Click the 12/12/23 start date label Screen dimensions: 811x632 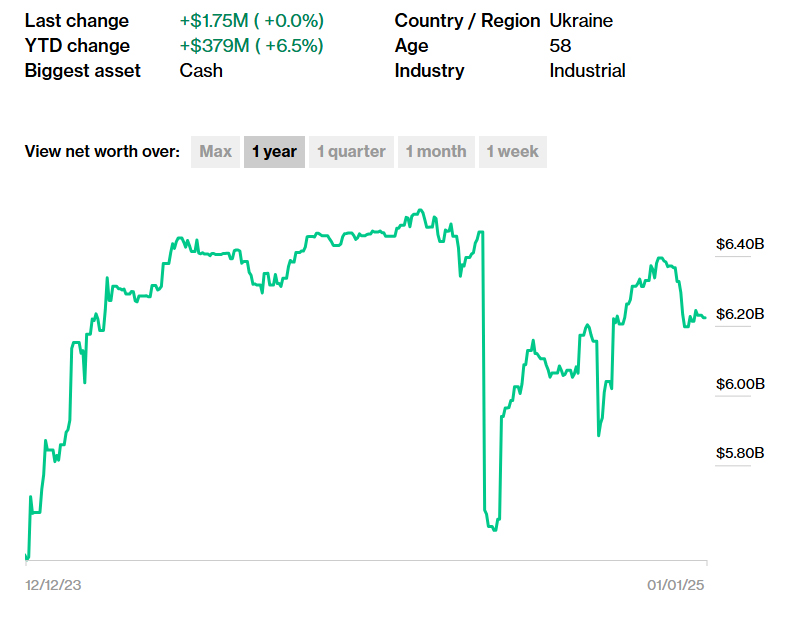point(53,585)
